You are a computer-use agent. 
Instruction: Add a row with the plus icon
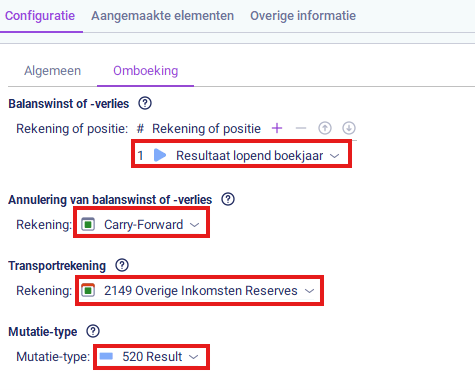point(277,128)
